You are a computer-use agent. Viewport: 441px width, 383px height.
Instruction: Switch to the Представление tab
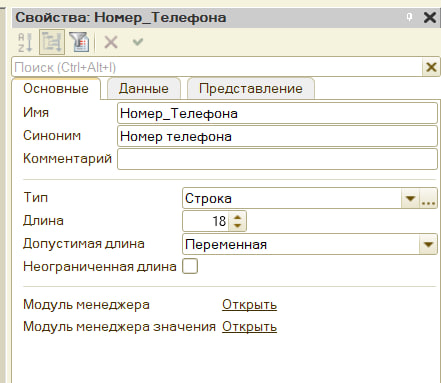click(x=251, y=89)
